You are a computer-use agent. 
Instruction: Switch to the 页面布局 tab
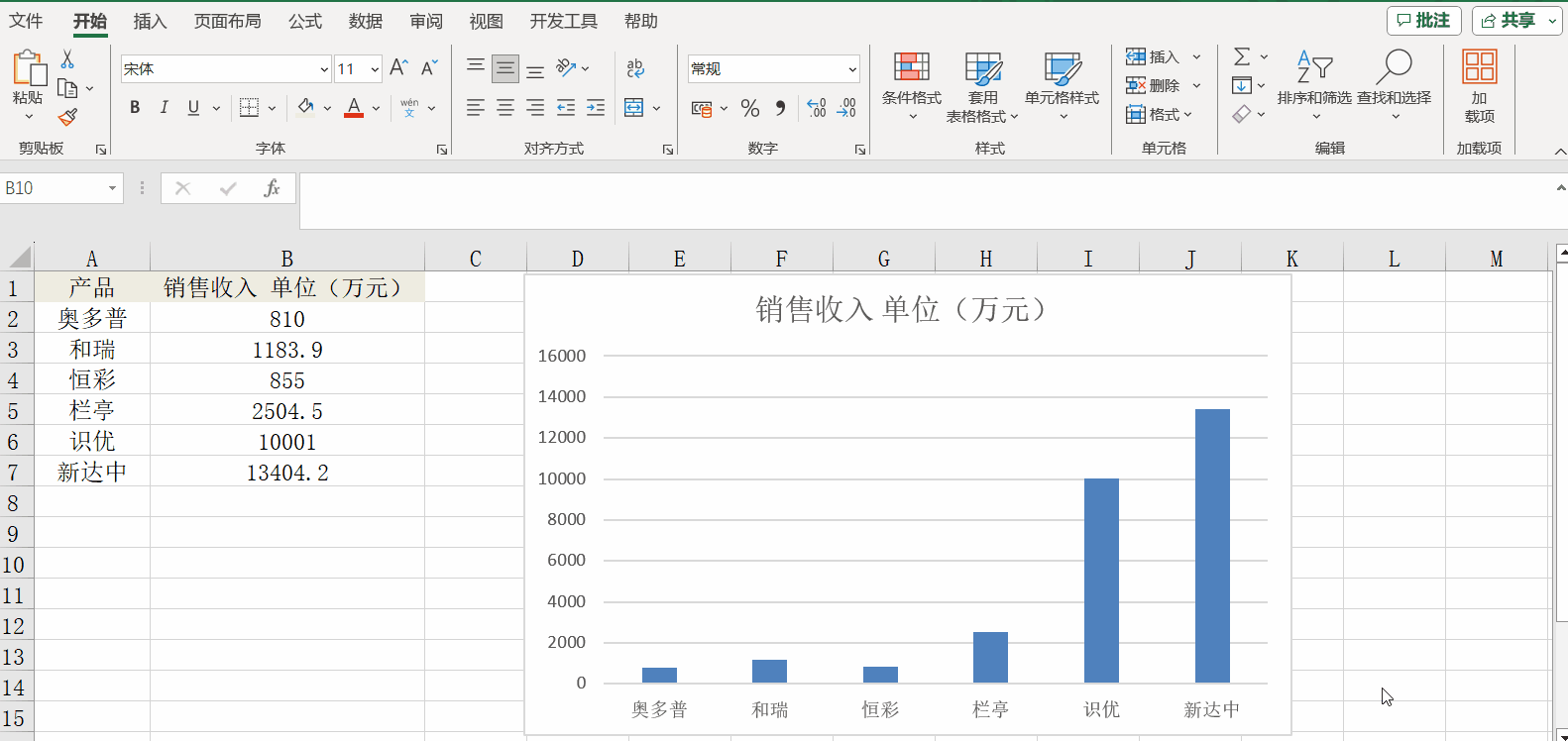click(227, 21)
